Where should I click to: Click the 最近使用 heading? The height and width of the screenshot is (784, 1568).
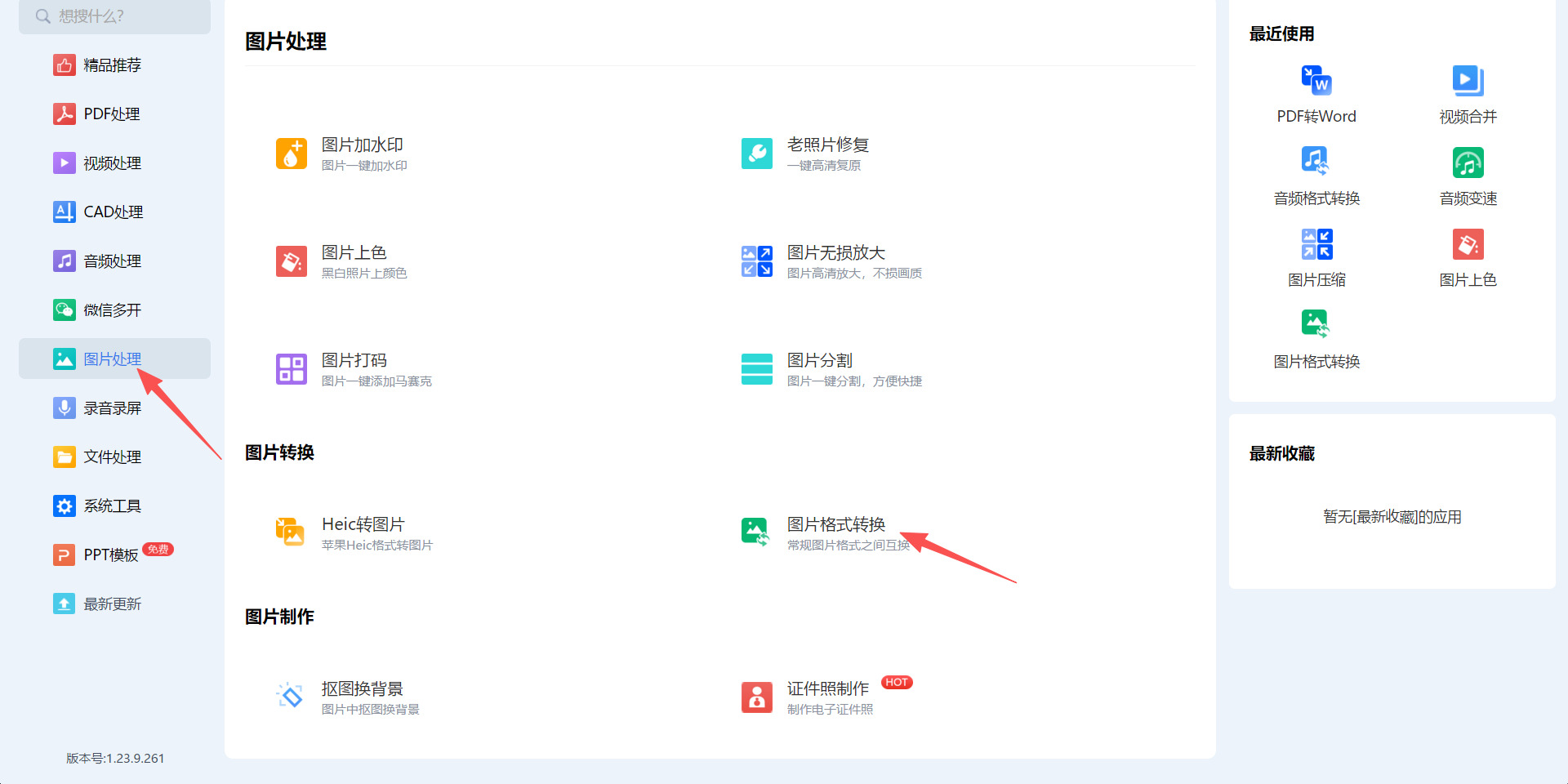pyautogui.click(x=1282, y=34)
